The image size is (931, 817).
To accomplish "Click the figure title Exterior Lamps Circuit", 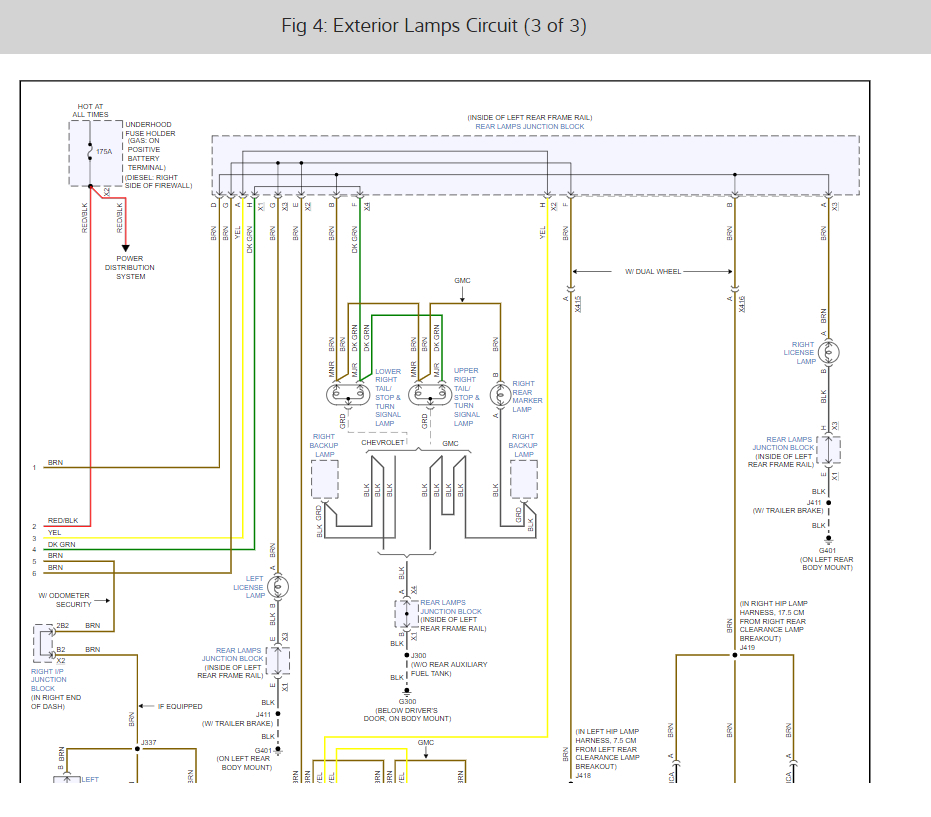I will [x=434, y=26].
